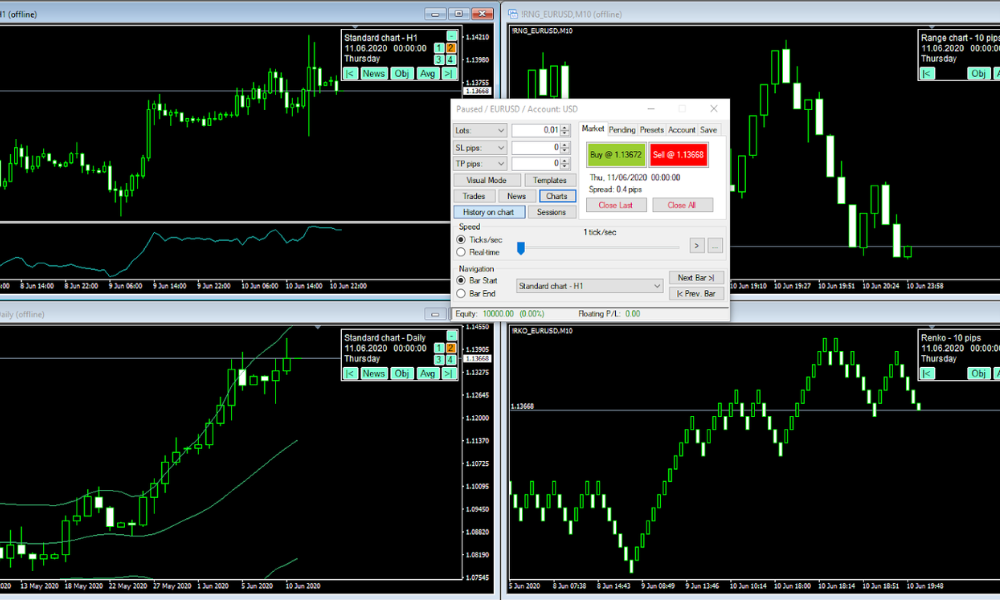Click Obj button in Renko chart panel
The image size is (1000, 600).
[978, 373]
